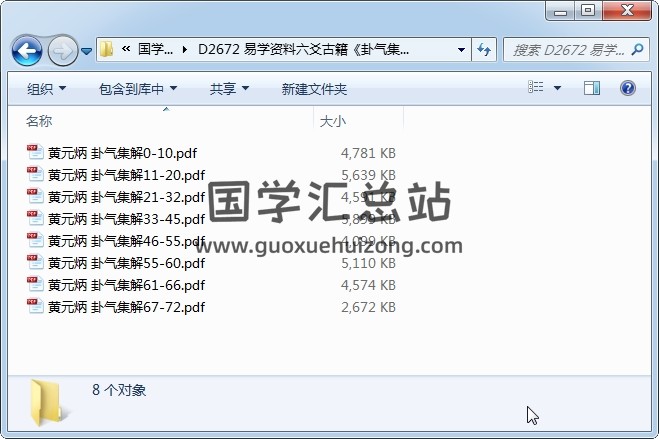Click the folder icon in the address bar
This screenshot has width=659, height=439.
[x=107, y=50]
